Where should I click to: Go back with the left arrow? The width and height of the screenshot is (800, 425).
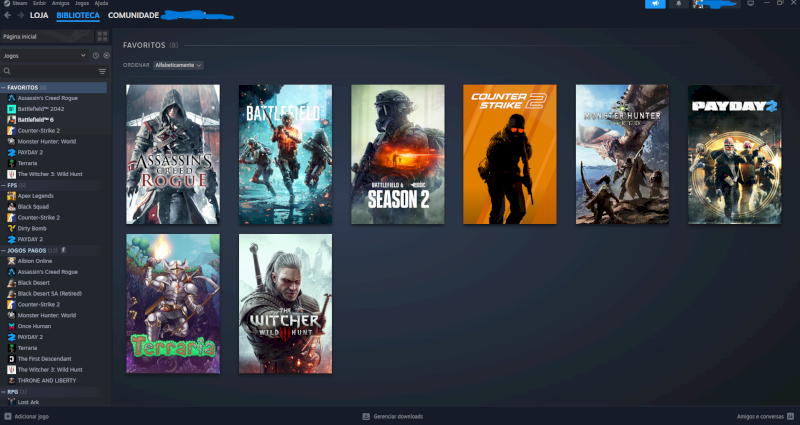(x=8, y=15)
